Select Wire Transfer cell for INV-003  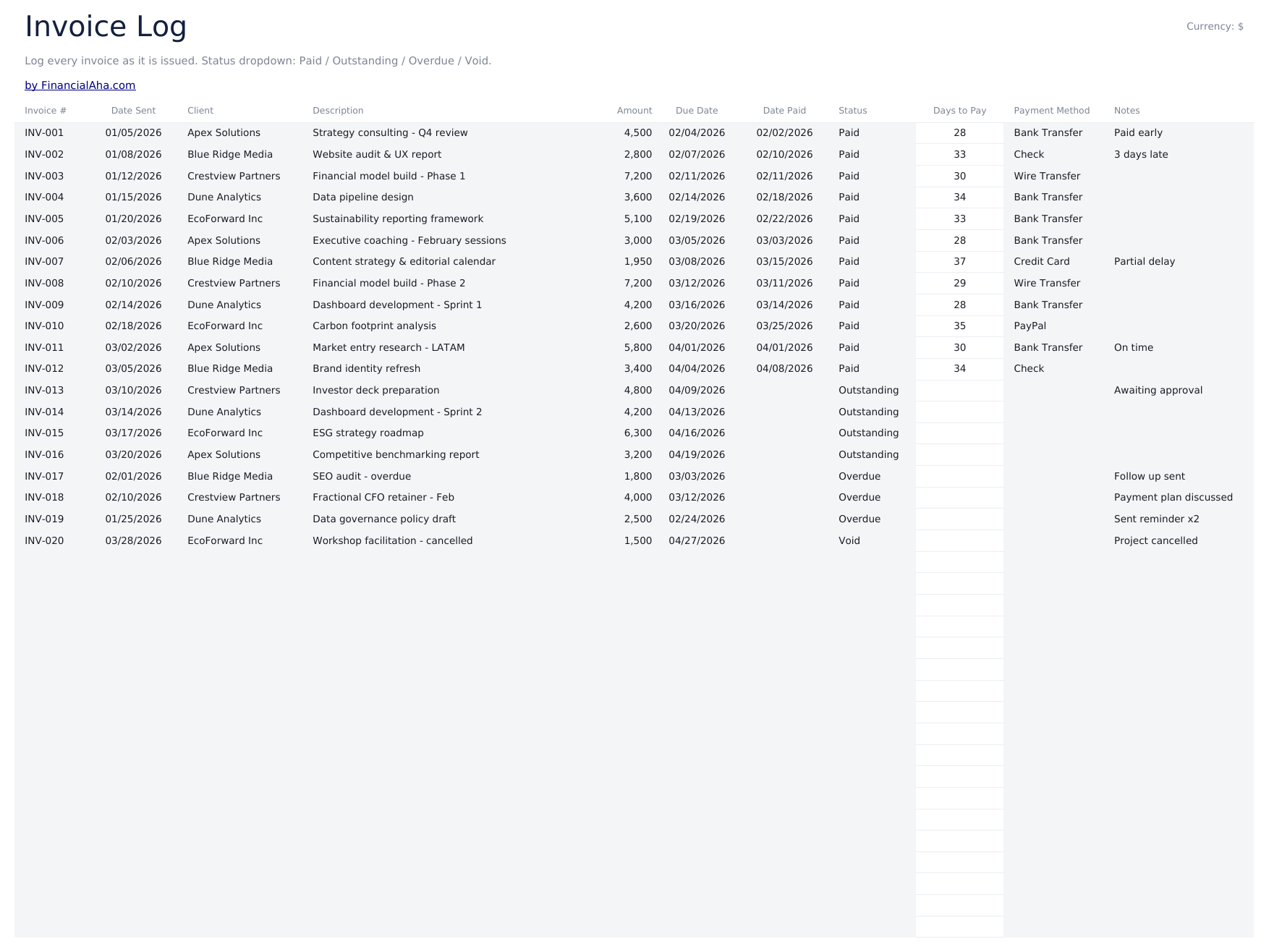[1047, 177]
